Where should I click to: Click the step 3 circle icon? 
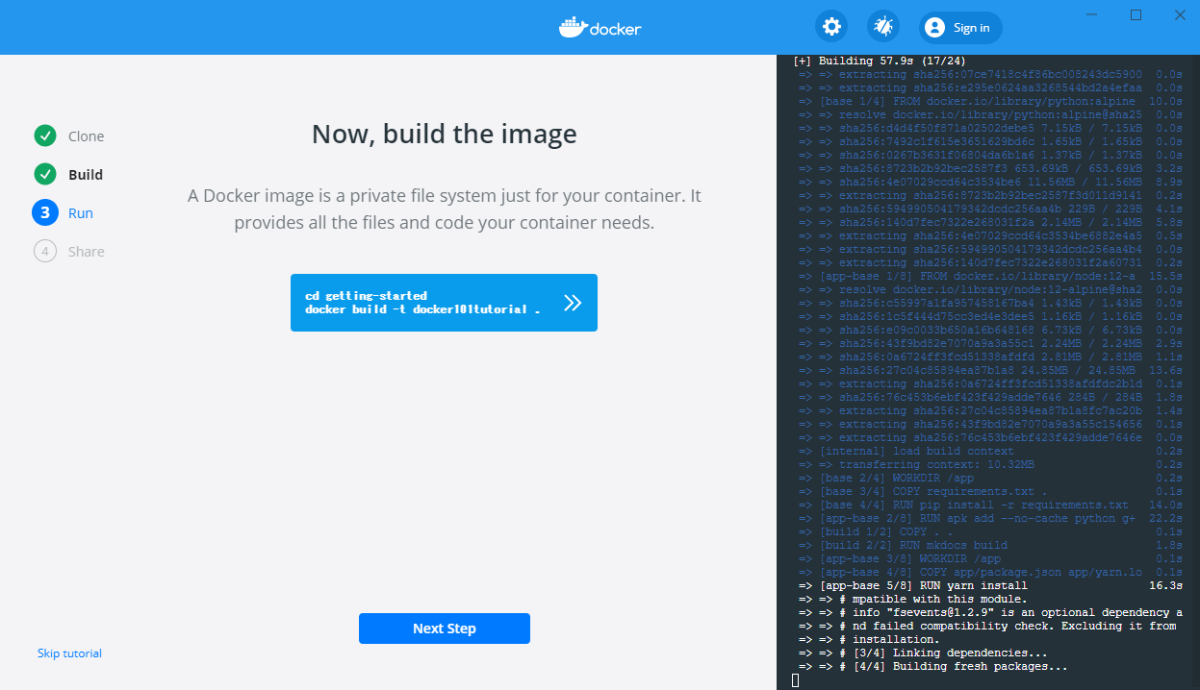click(x=45, y=212)
